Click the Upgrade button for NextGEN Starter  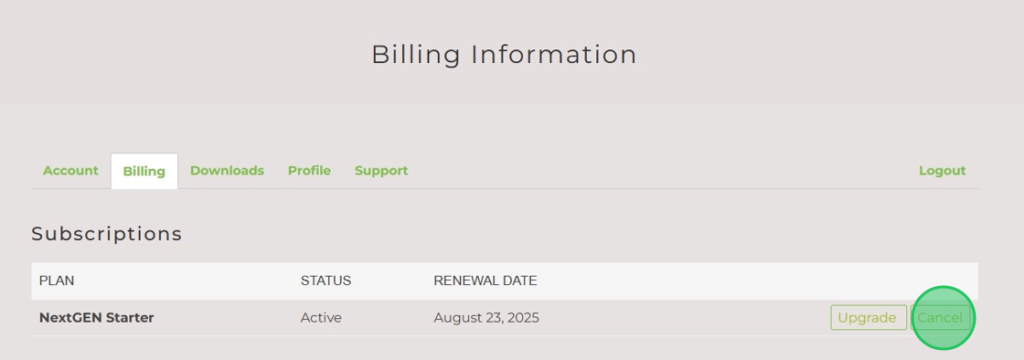point(868,318)
